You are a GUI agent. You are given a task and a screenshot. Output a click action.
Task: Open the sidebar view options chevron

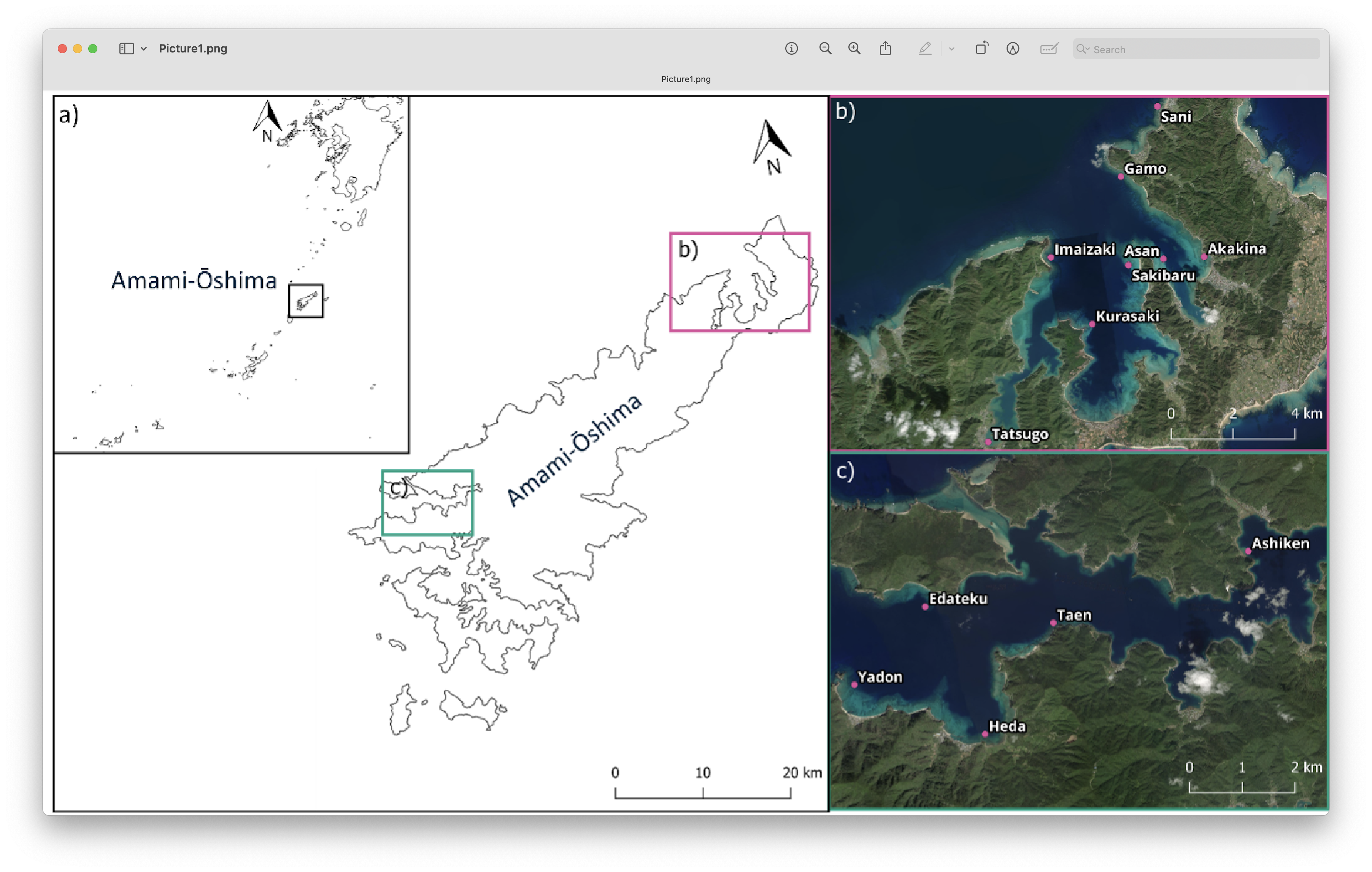click(x=144, y=49)
